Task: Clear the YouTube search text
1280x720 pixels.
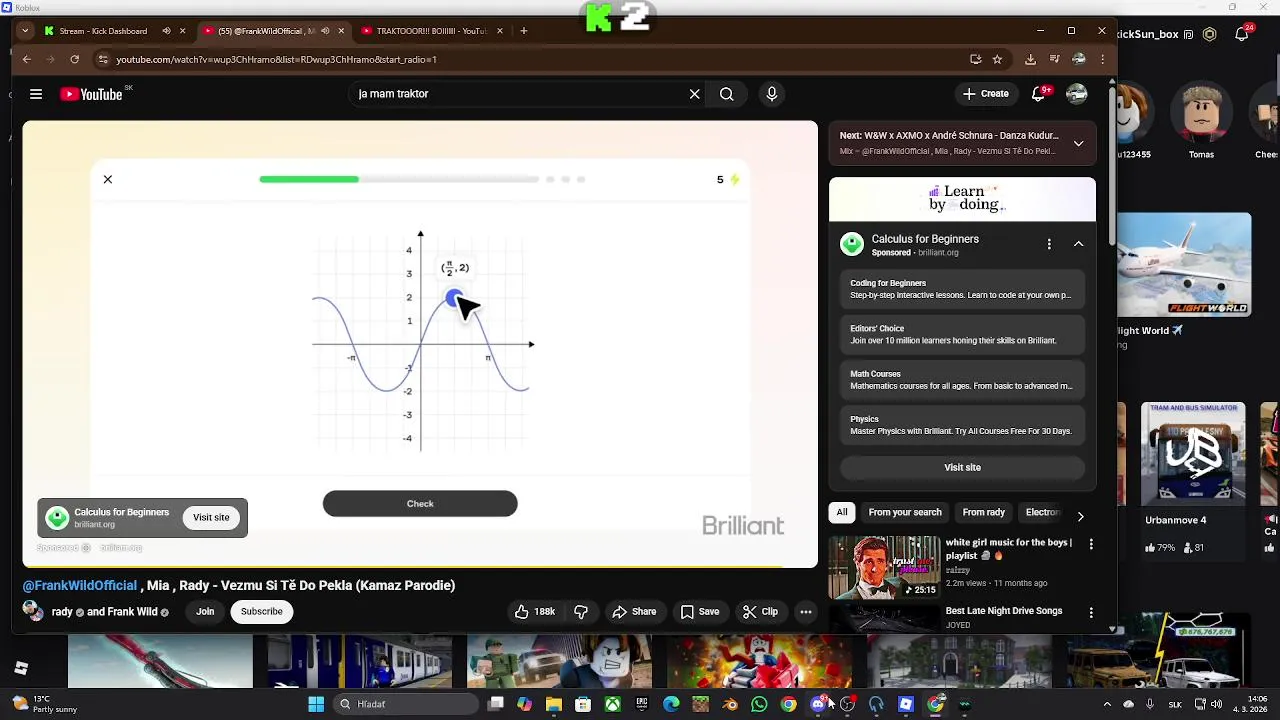Action: pos(694,94)
